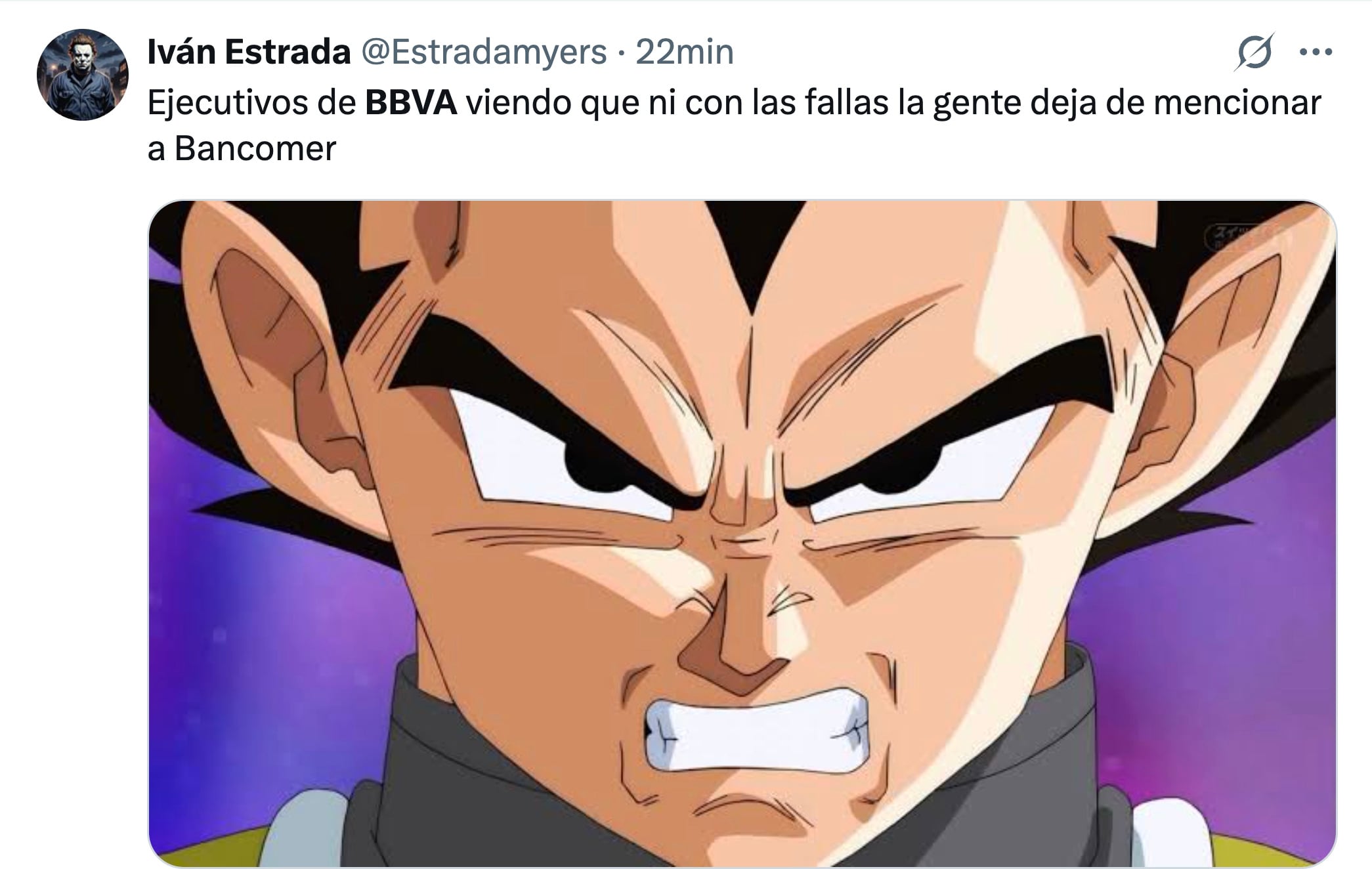Open the media viewer from the attached picture

tap(742, 534)
